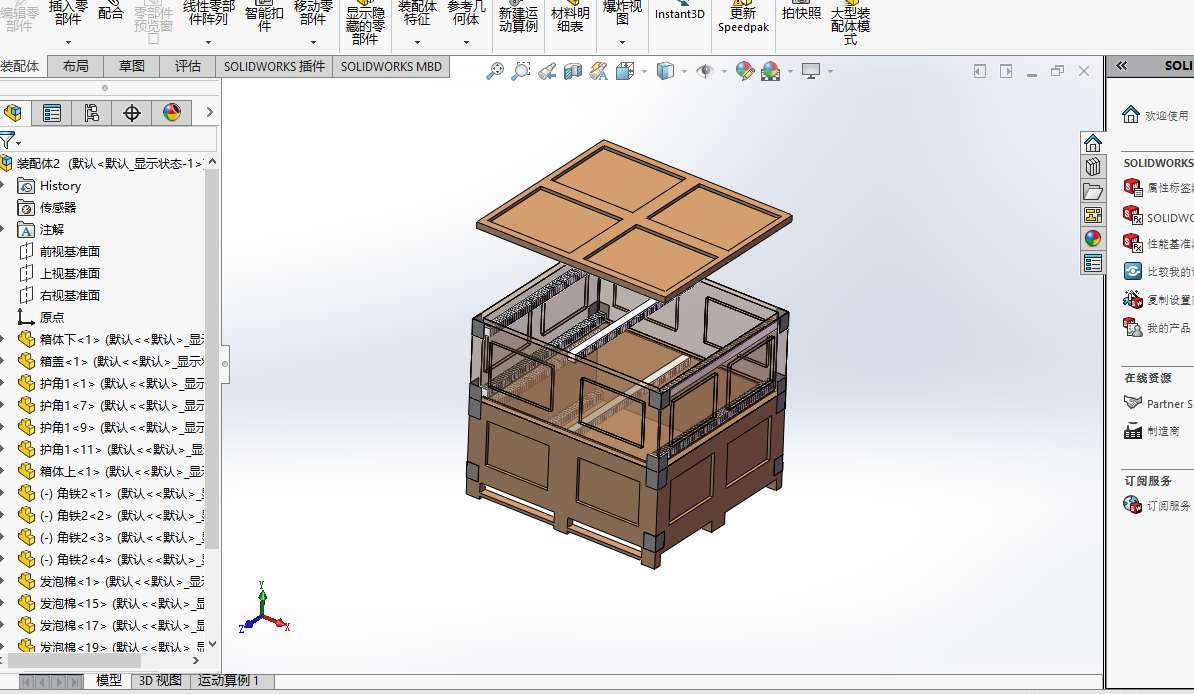The image size is (1194, 694).
Task: Open File Explorer folder tab in task pane
Action: coord(1093,190)
